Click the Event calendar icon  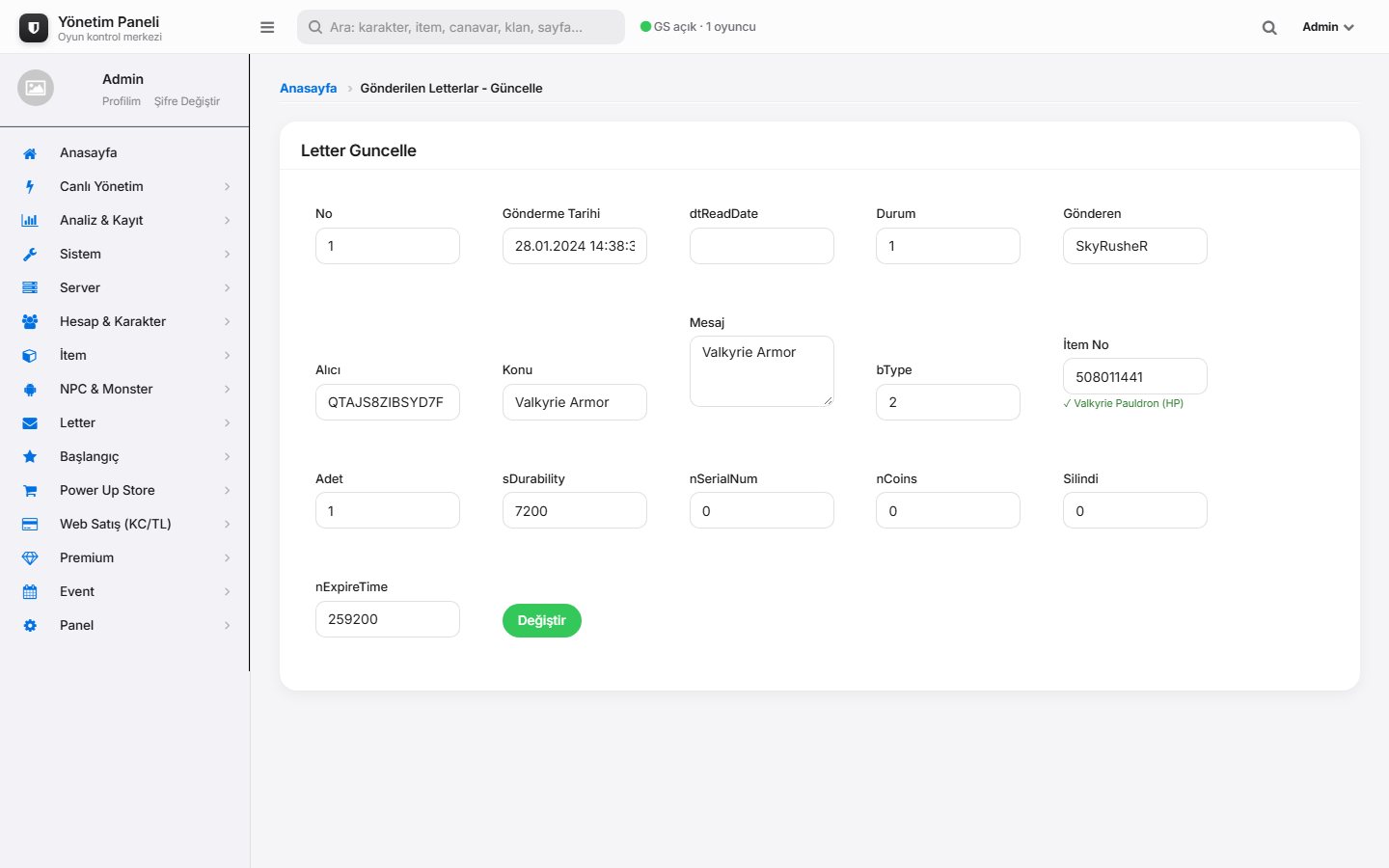click(x=30, y=592)
